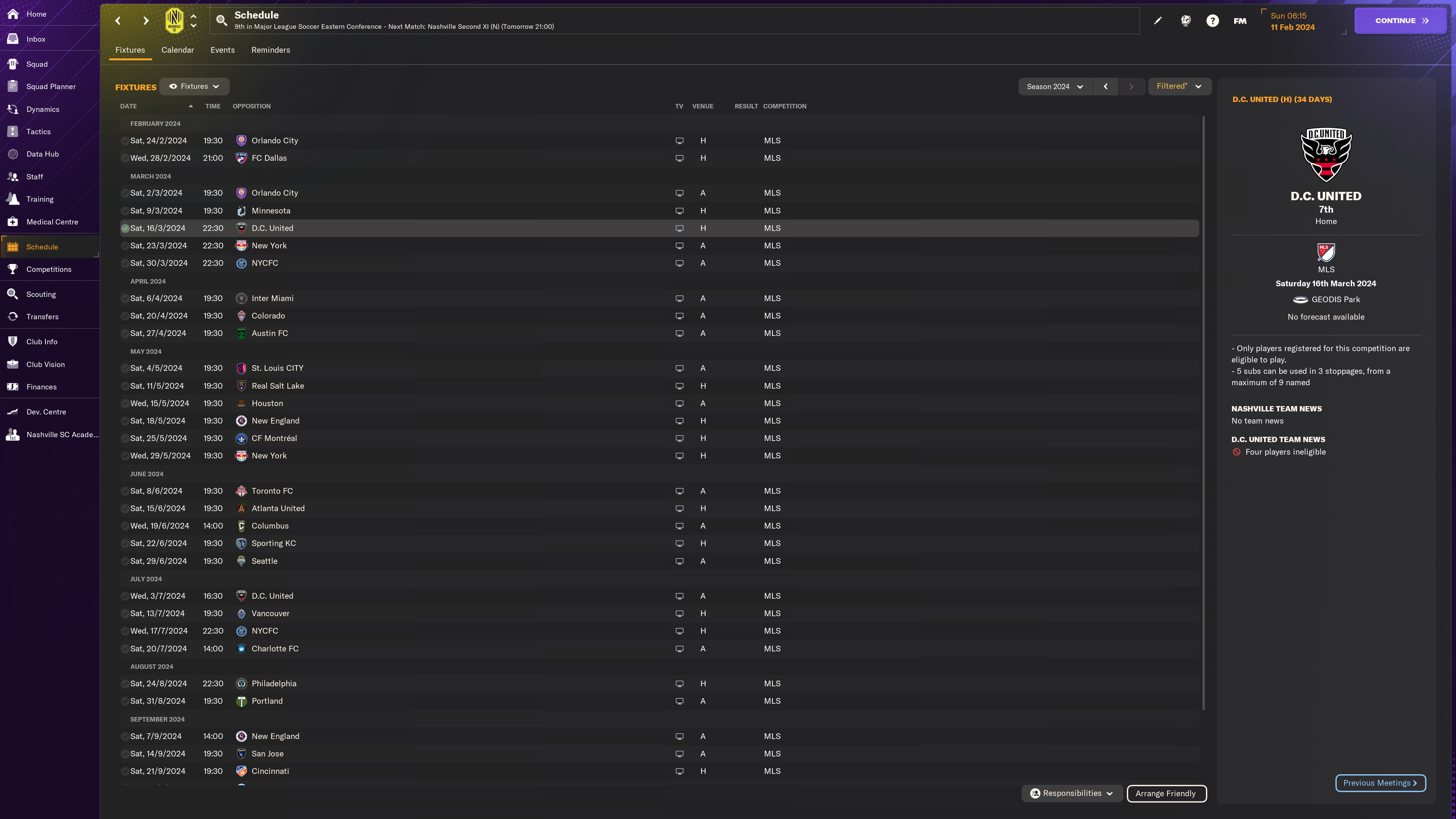The image size is (1456, 819).
Task: Open the Tactics board icon
Action: [13, 132]
